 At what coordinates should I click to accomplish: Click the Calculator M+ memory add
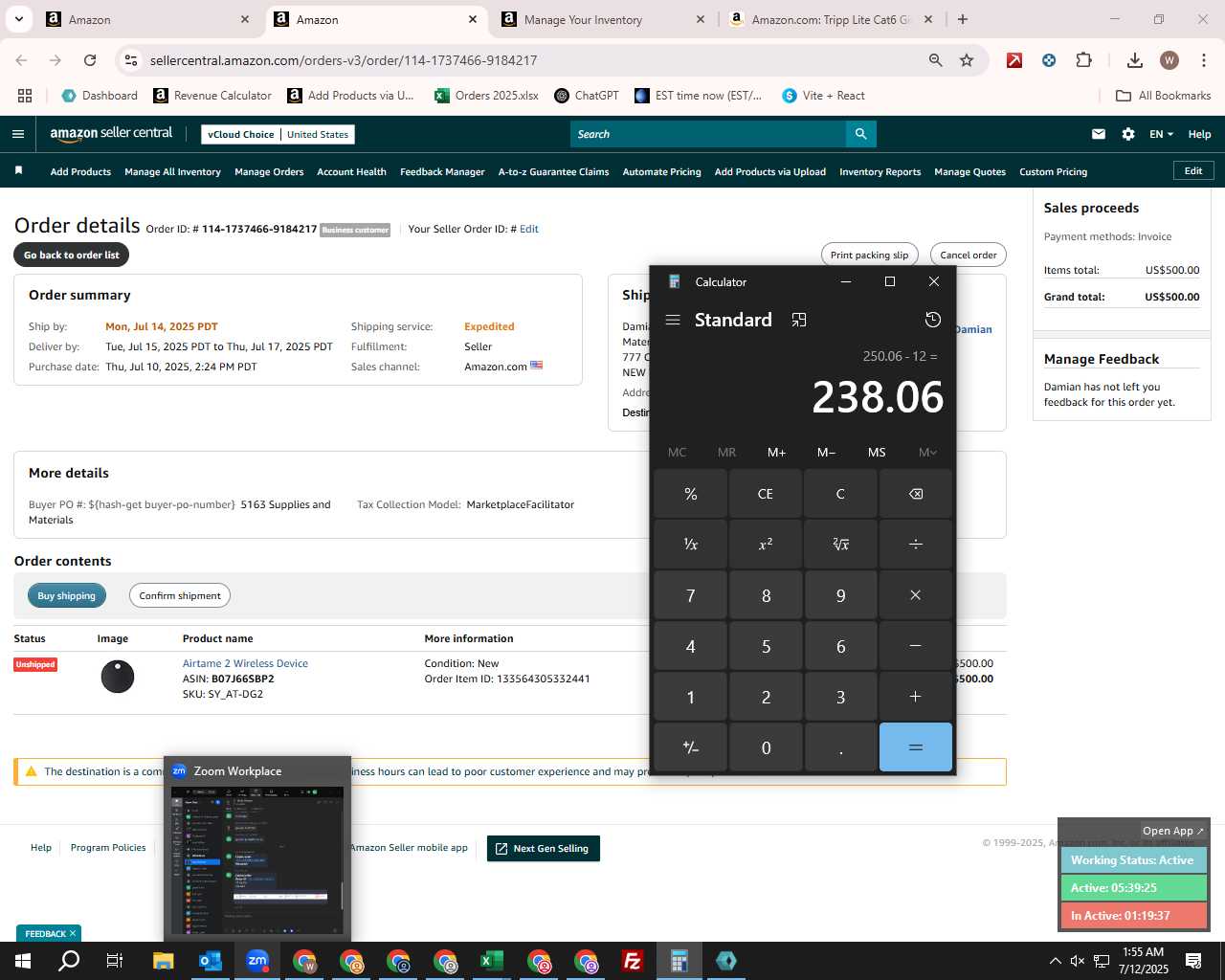[776, 453]
